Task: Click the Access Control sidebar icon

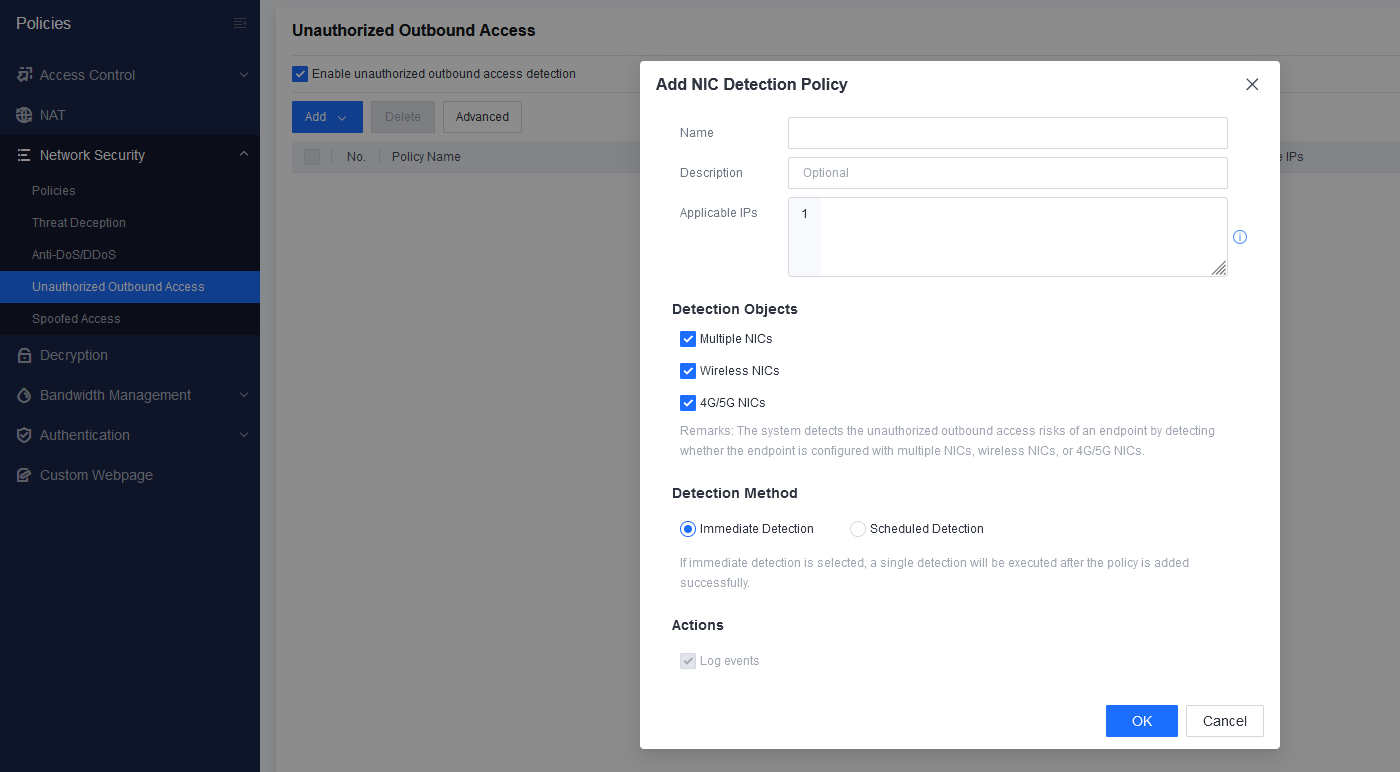Action: 24,75
